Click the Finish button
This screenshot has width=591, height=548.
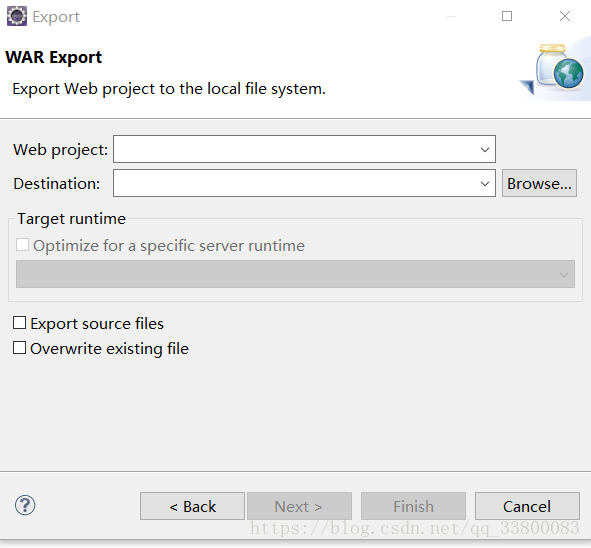tap(413, 506)
